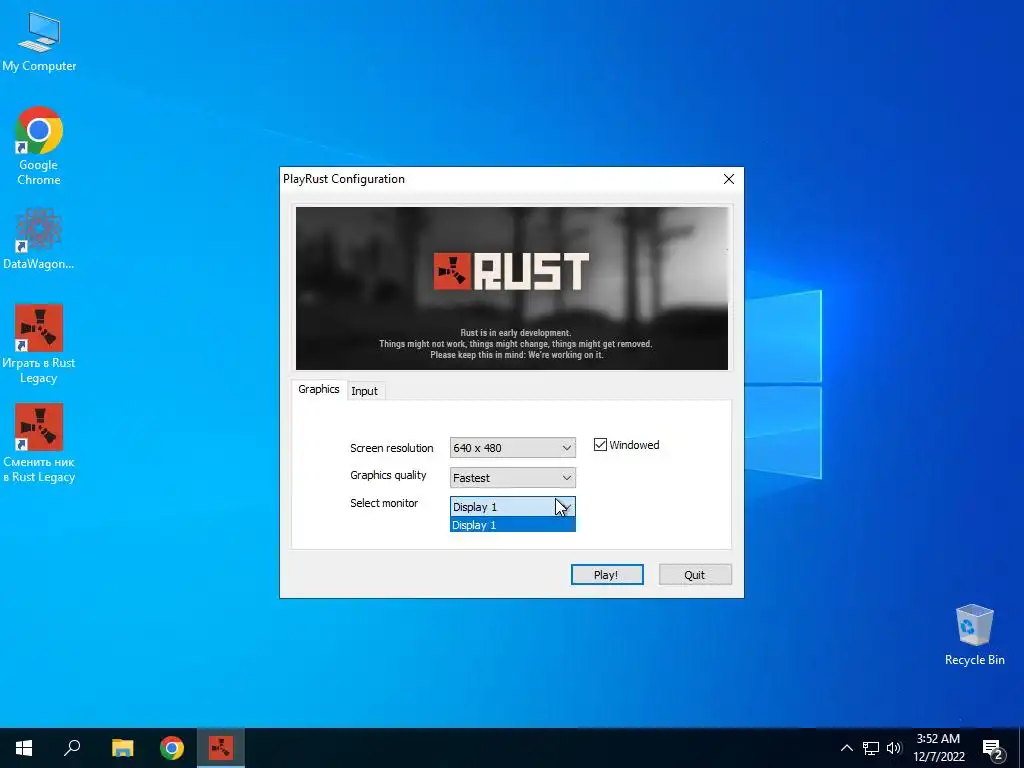Launch Google Chrome desktop shortcut
Screen dimensions: 1024x768
[x=39, y=146]
